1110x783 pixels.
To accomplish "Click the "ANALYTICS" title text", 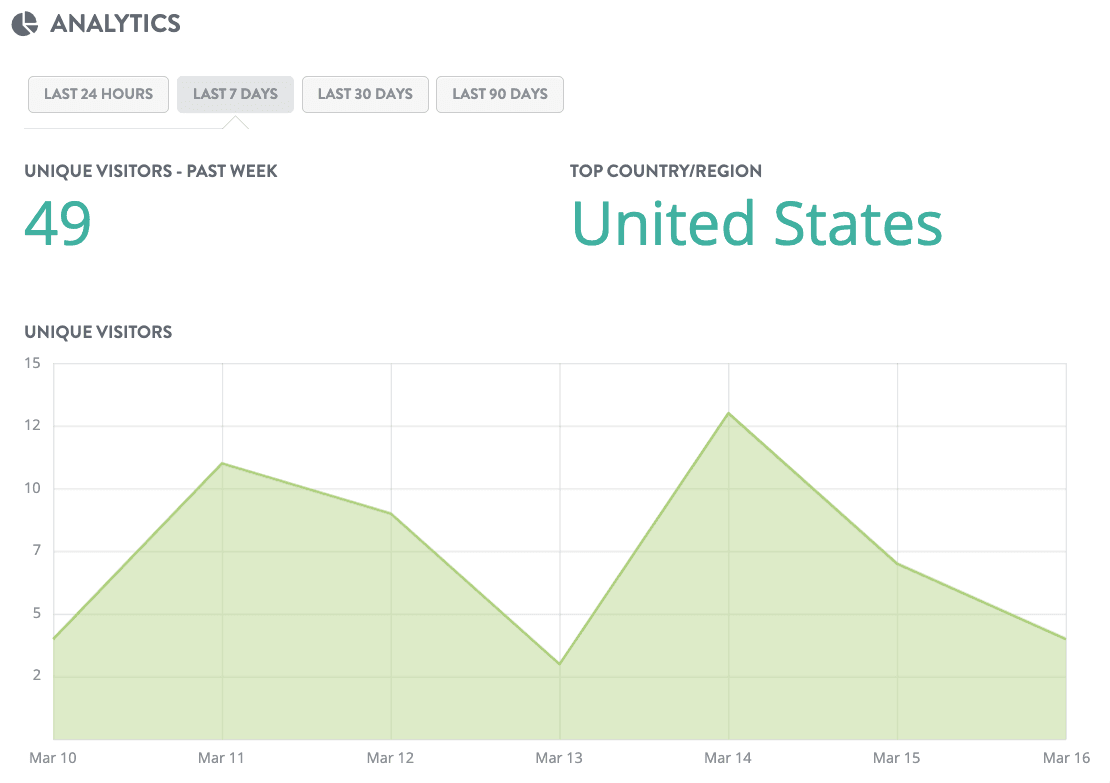I will [117, 22].
